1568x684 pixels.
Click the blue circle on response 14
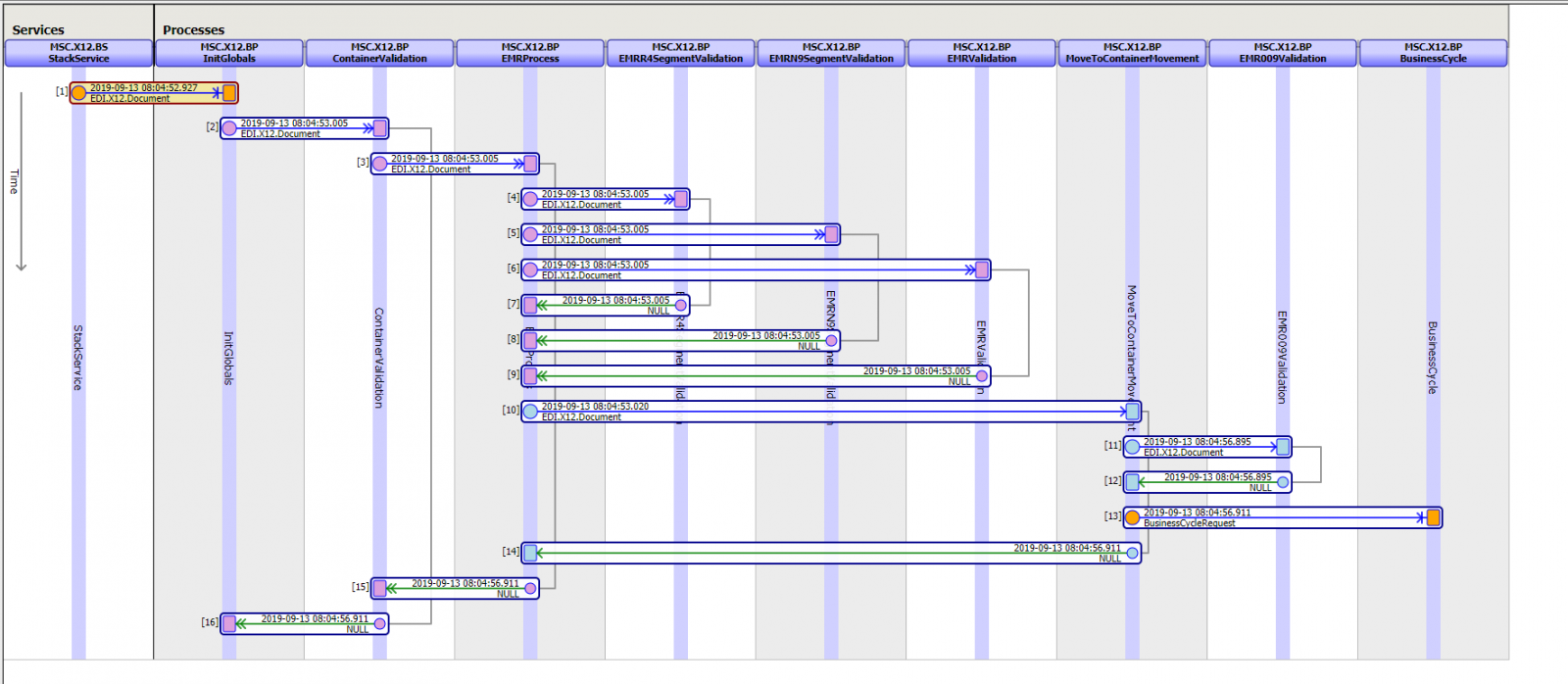[x=1133, y=553]
